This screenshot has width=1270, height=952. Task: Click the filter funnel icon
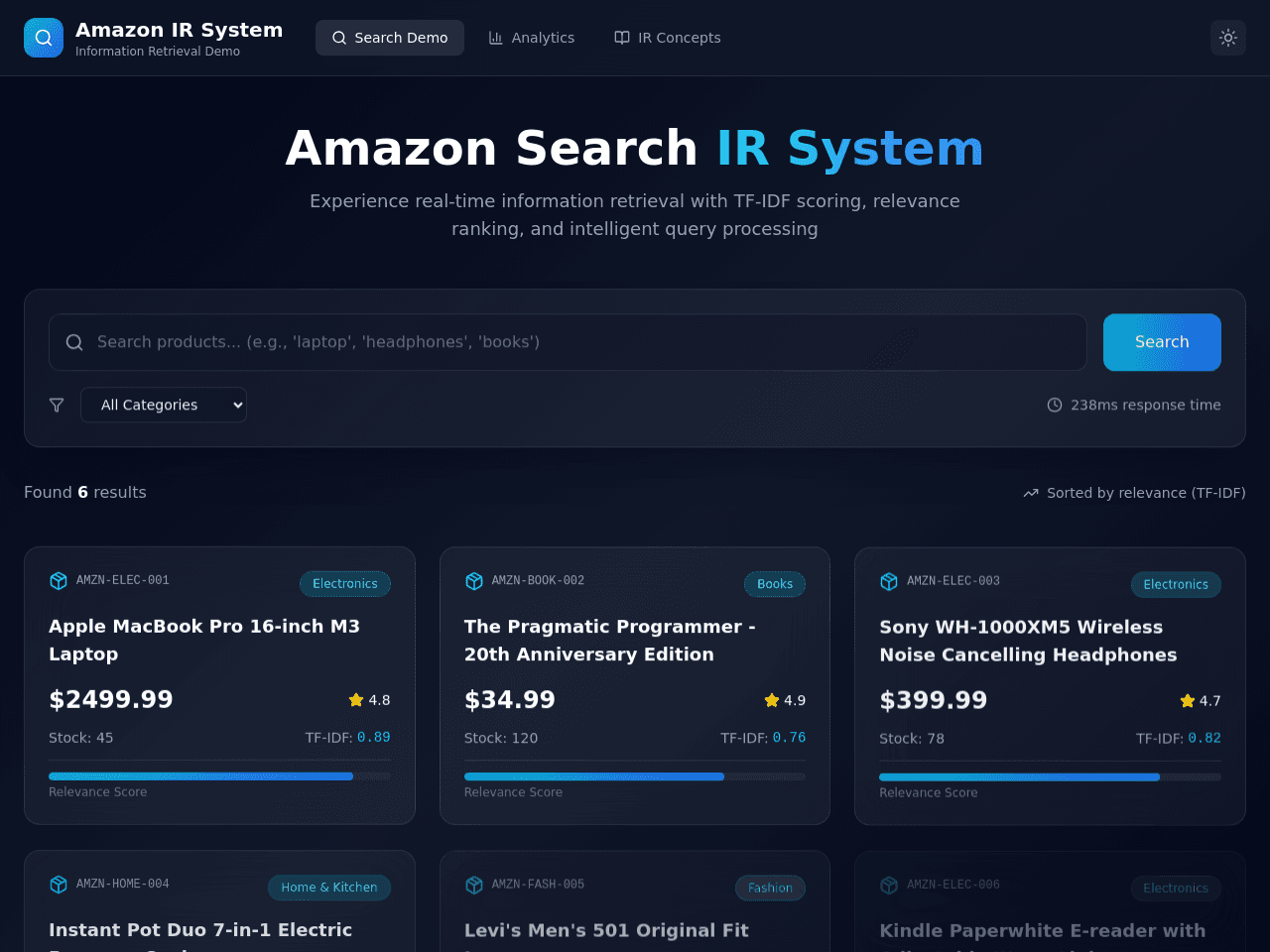click(x=57, y=405)
